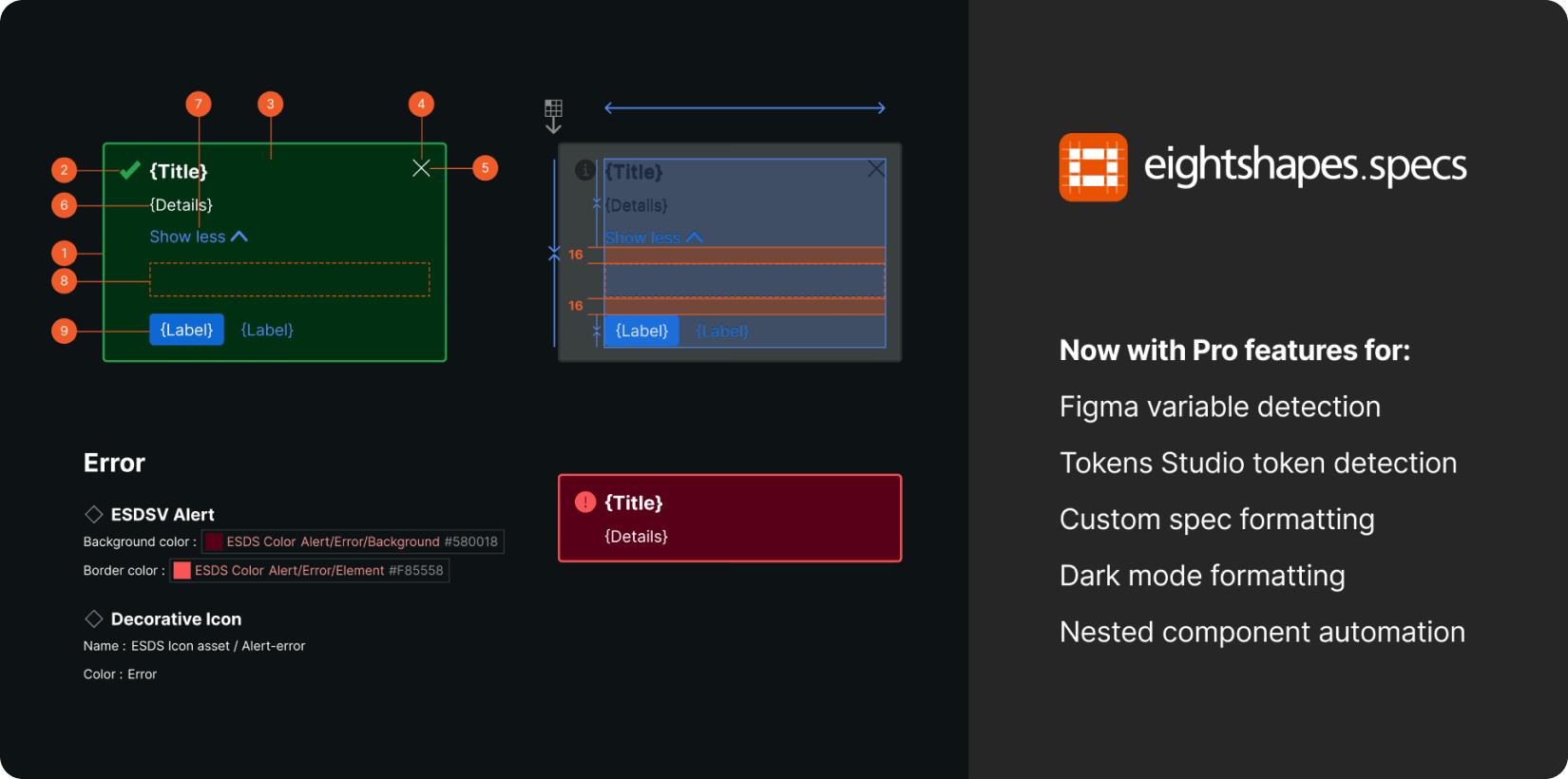Click the blue {Label} button in green alert
Image resolution: width=1568 pixels, height=779 pixels.
click(x=186, y=330)
